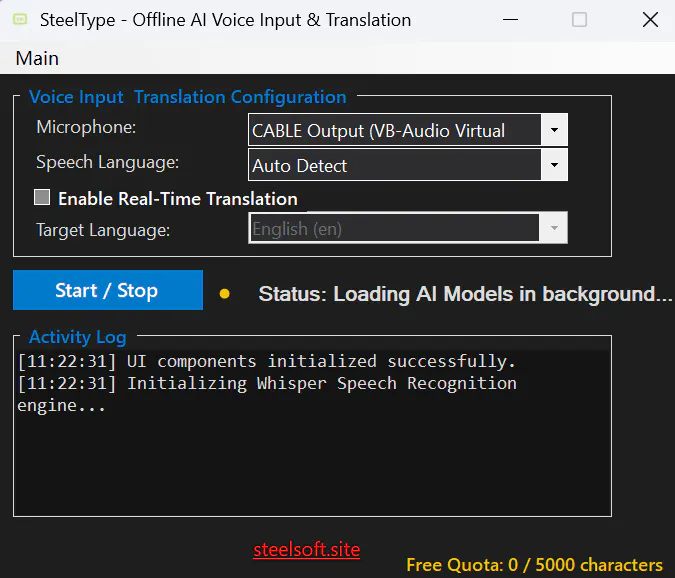This screenshot has height=578, width=675.
Task: Click the Free Quota characters text
Action: pos(534,565)
